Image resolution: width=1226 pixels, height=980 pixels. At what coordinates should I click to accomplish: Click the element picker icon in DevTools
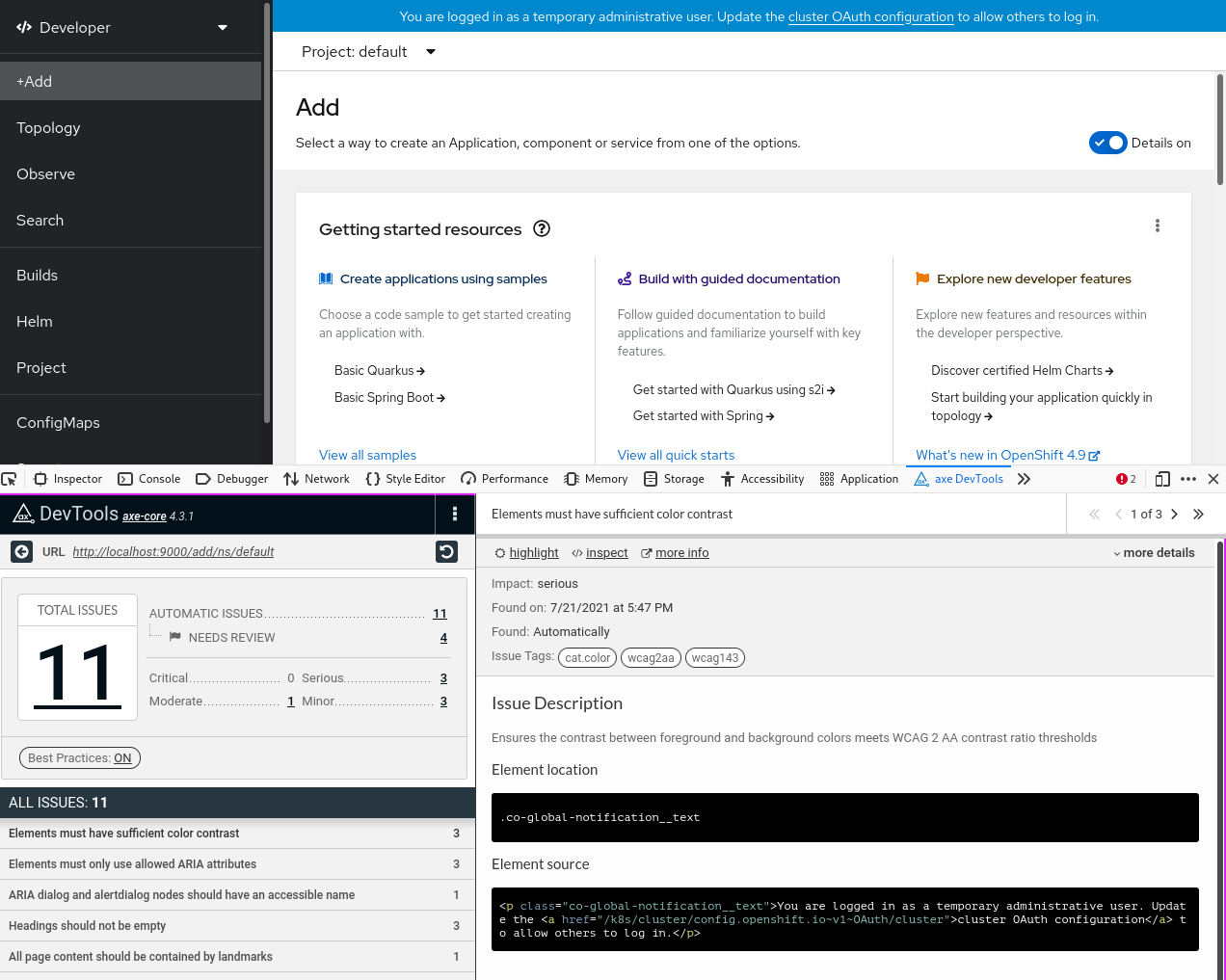[10, 479]
